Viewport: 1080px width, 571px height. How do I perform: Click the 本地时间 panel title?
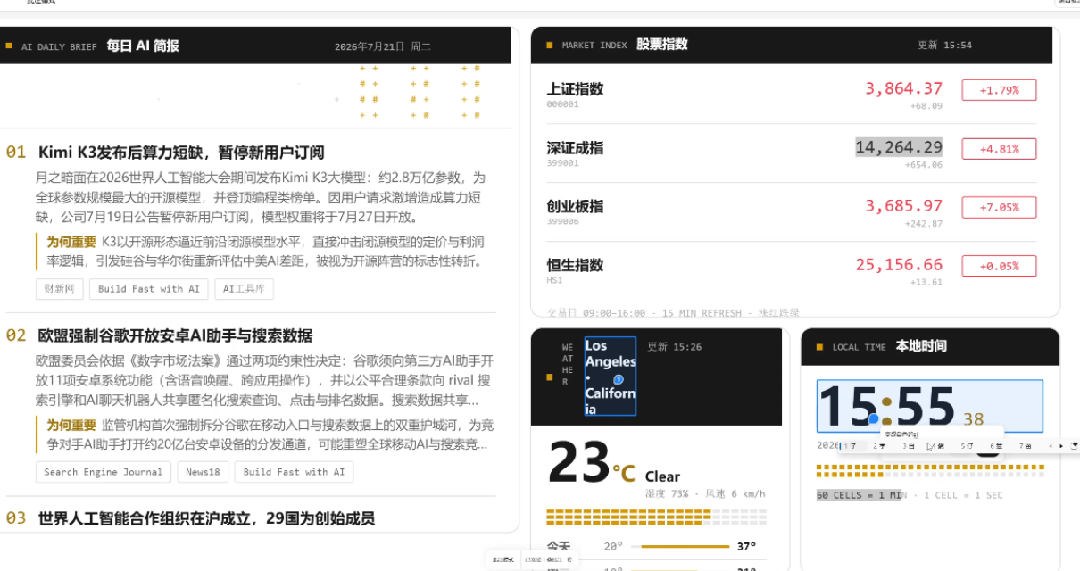pyautogui.click(x=921, y=346)
